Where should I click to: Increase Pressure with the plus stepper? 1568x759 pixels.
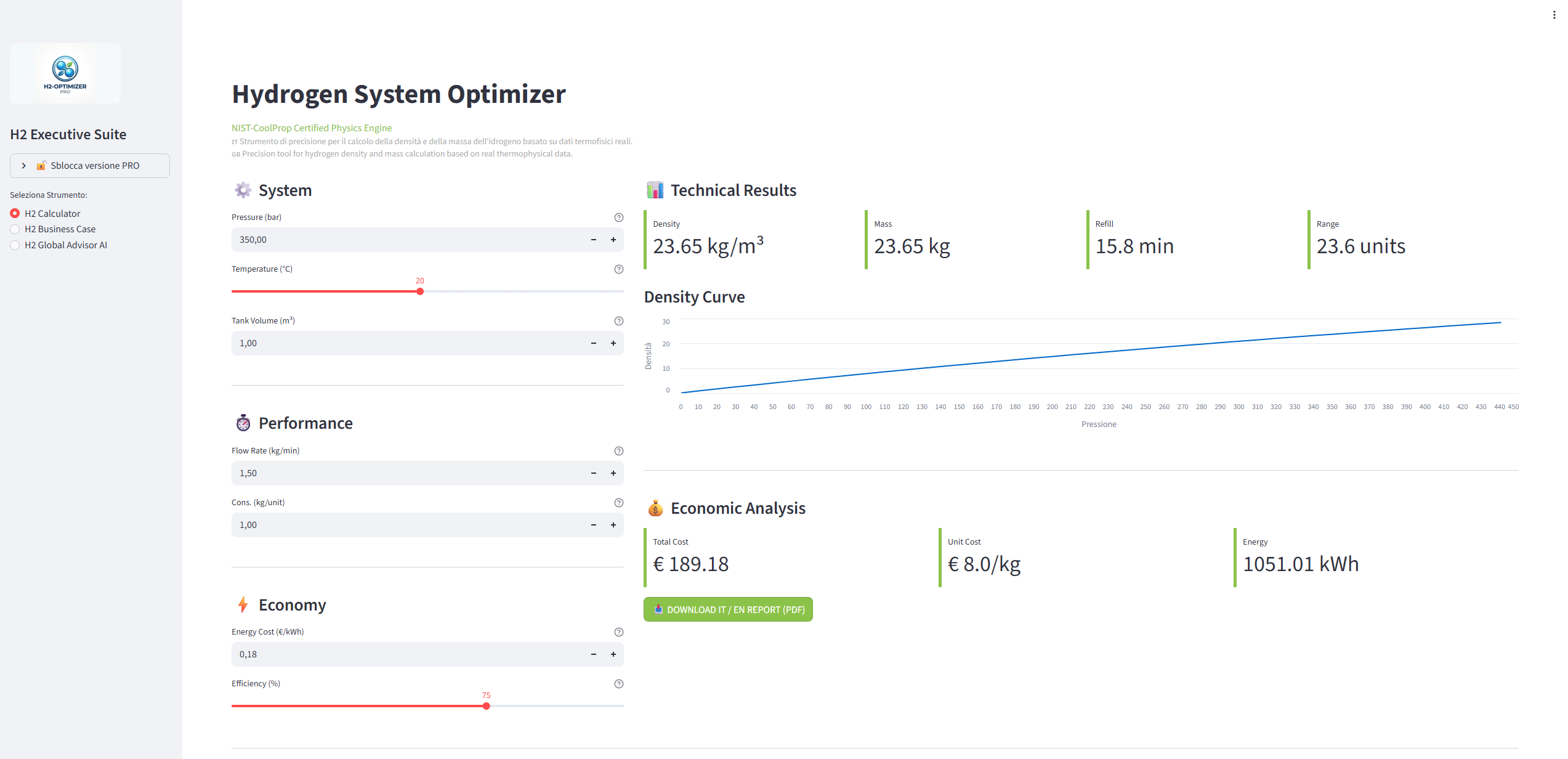click(613, 240)
